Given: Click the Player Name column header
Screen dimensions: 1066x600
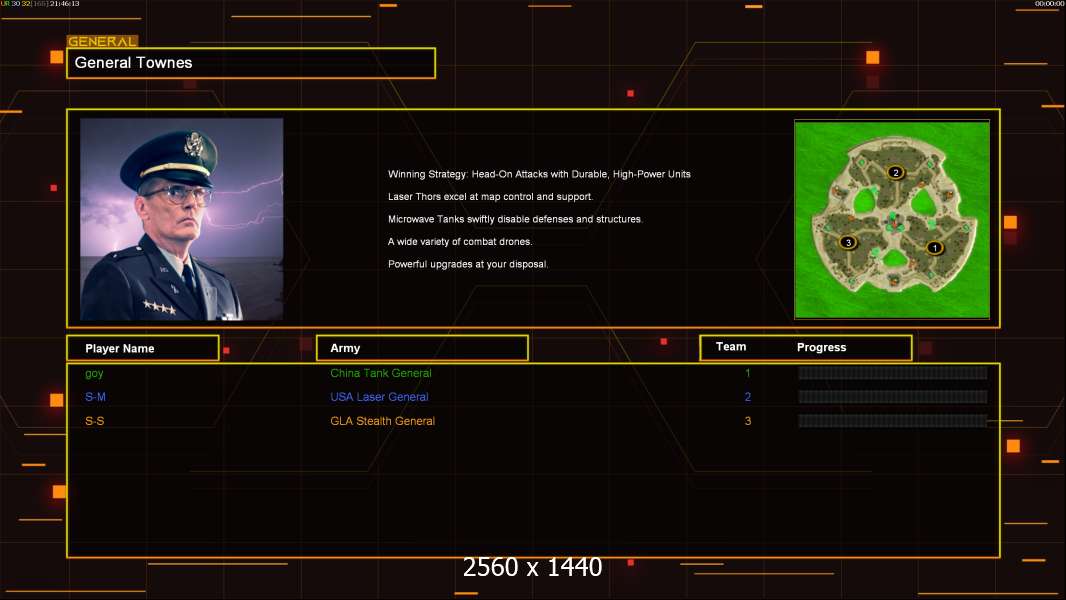Looking at the screenshot, I should tap(143, 348).
